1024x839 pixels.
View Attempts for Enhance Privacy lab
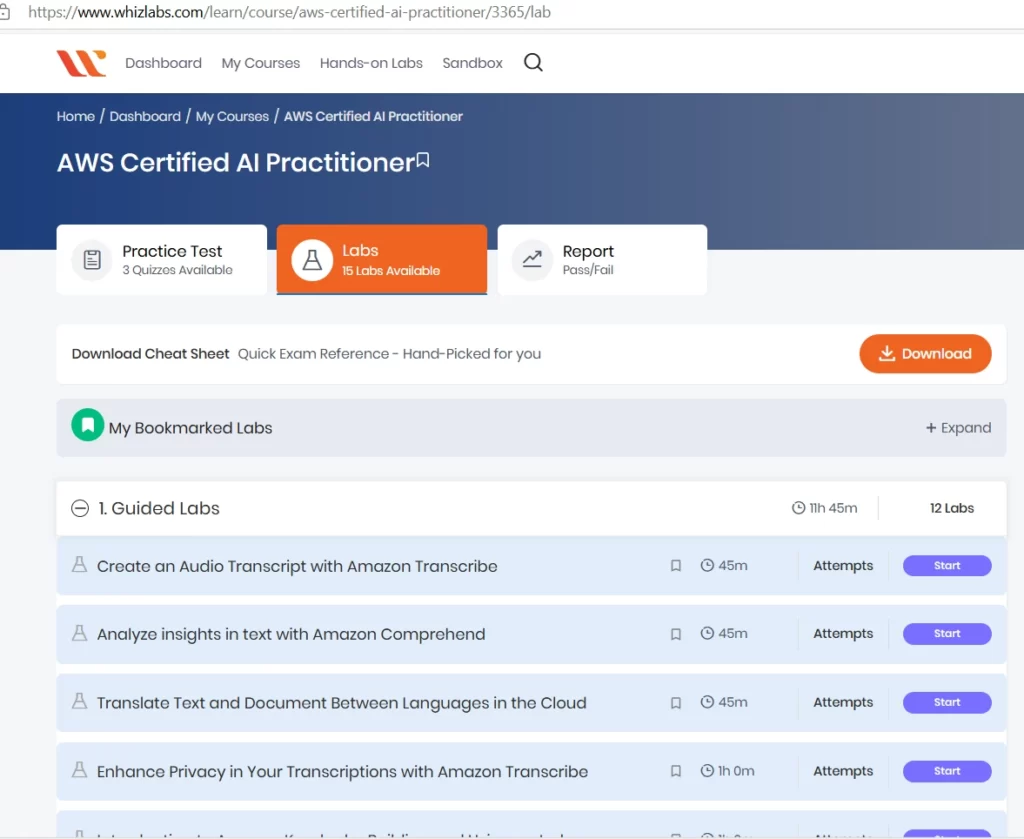tap(842, 770)
